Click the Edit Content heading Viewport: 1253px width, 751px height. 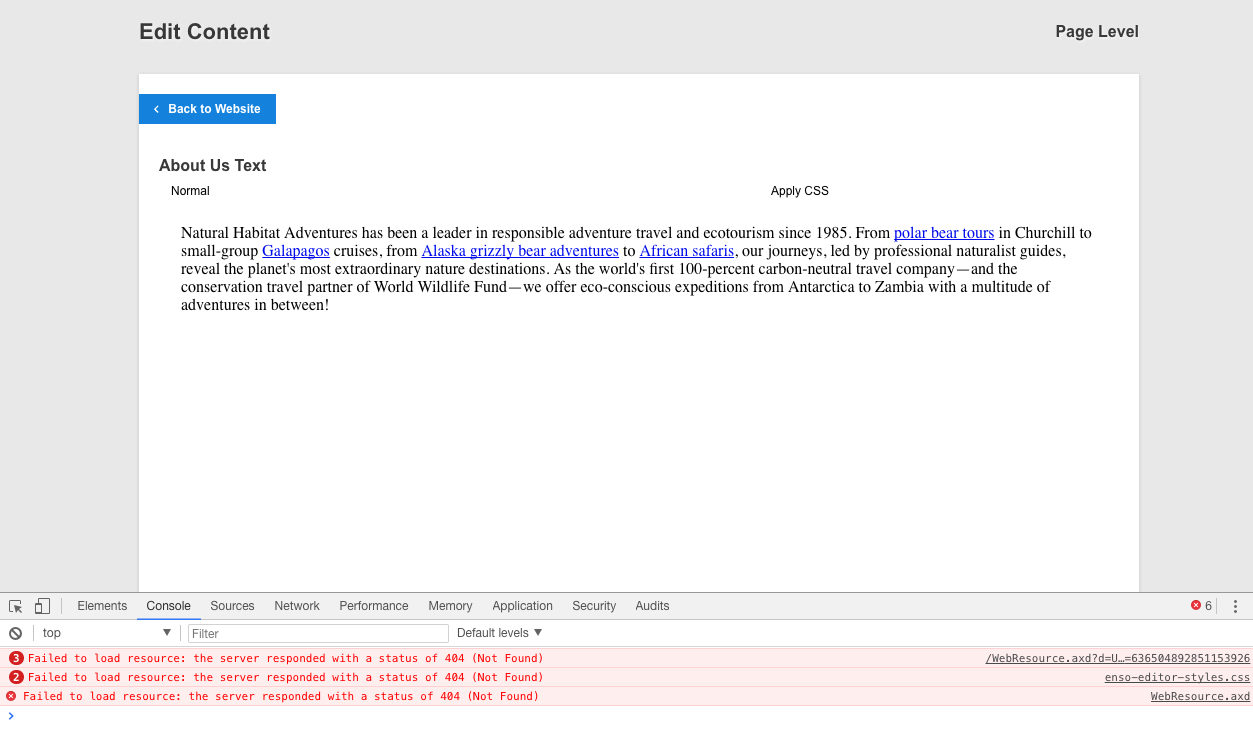[x=205, y=31]
